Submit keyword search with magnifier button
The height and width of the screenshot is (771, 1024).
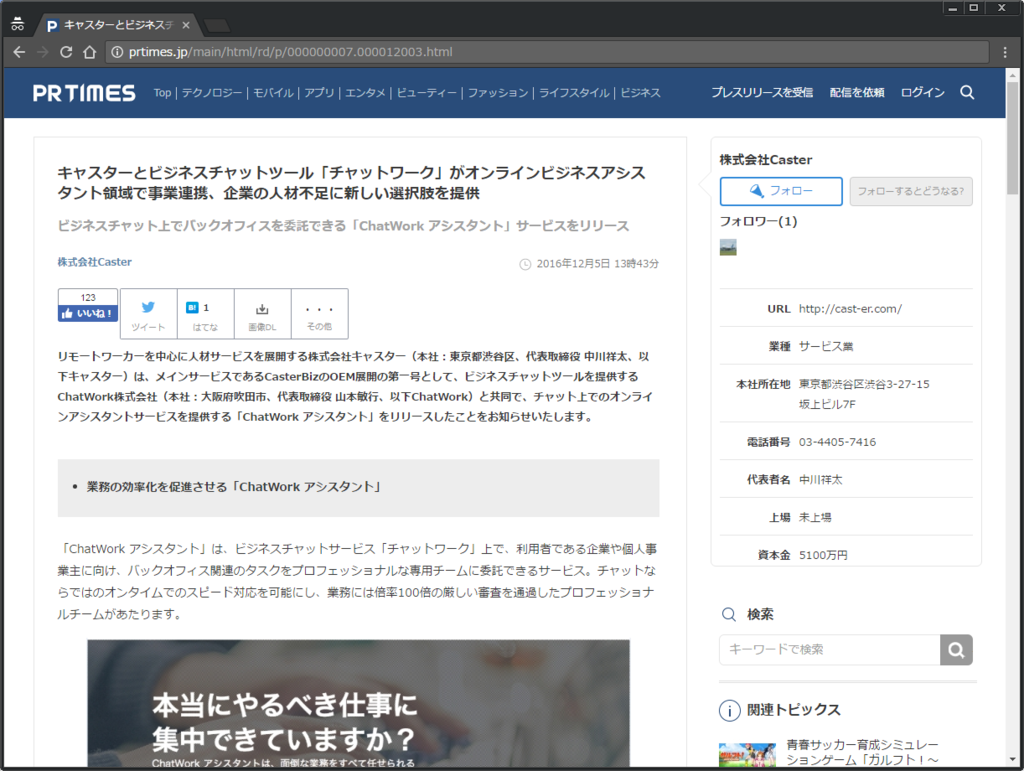(x=956, y=650)
